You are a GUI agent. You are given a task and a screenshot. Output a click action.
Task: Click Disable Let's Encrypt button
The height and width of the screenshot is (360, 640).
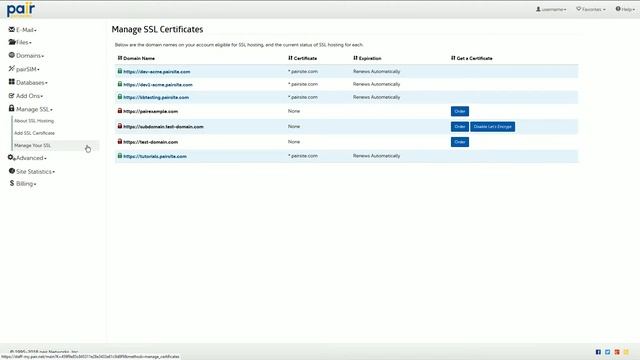pos(493,127)
